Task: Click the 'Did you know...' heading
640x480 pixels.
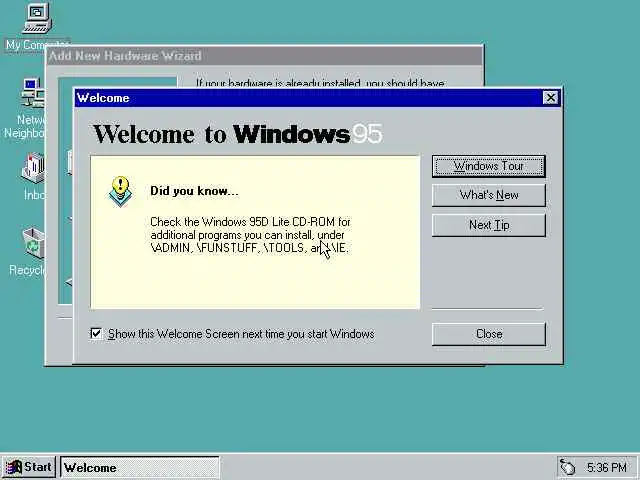Action: [194, 191]
